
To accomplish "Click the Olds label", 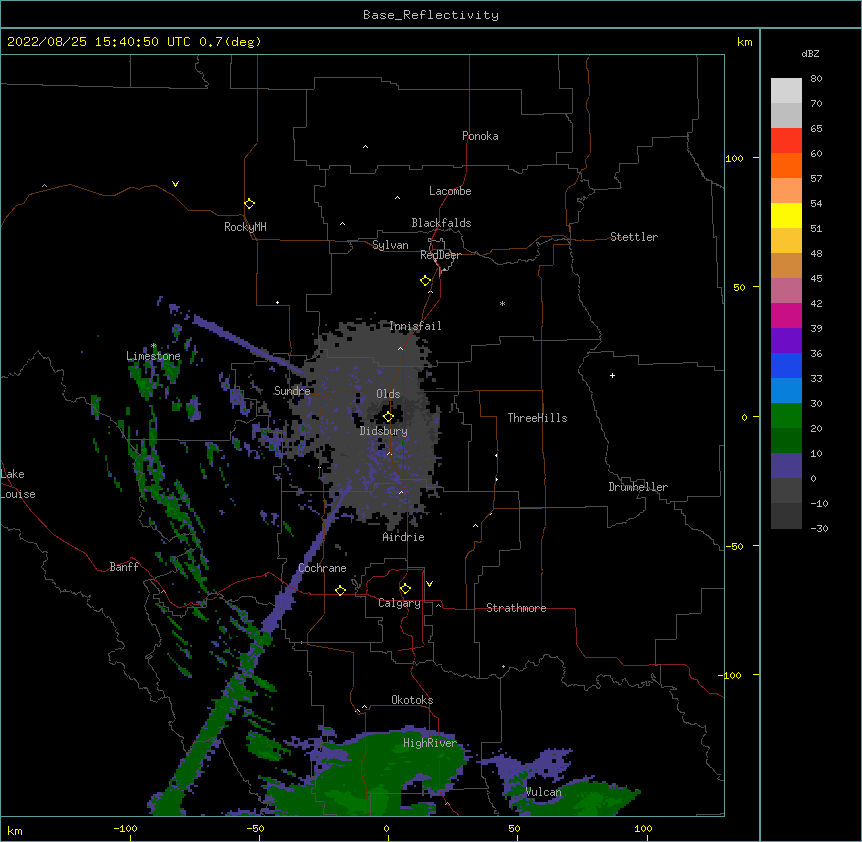I will (388, 394).
